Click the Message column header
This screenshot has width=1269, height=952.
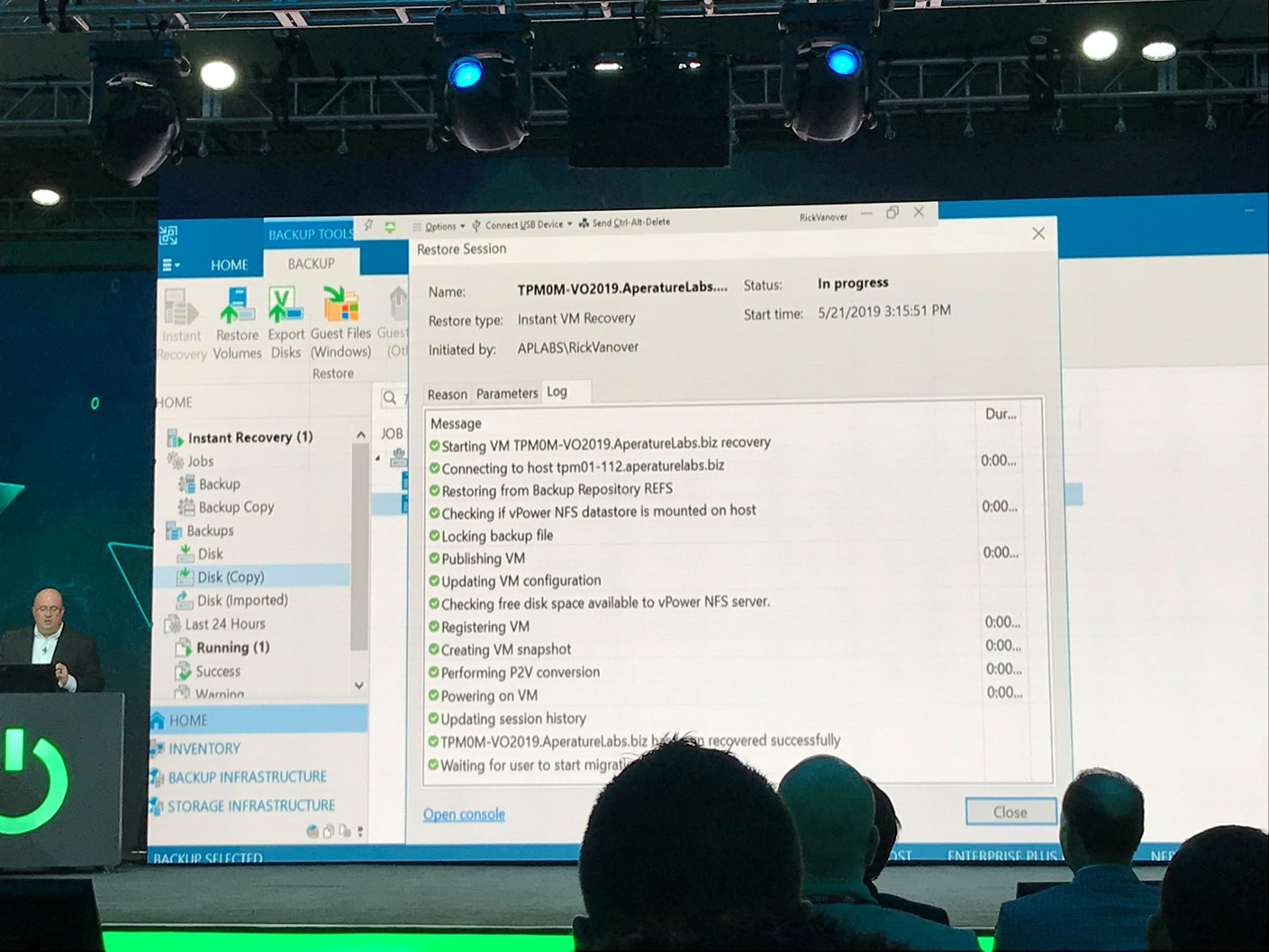pos(456,423)
